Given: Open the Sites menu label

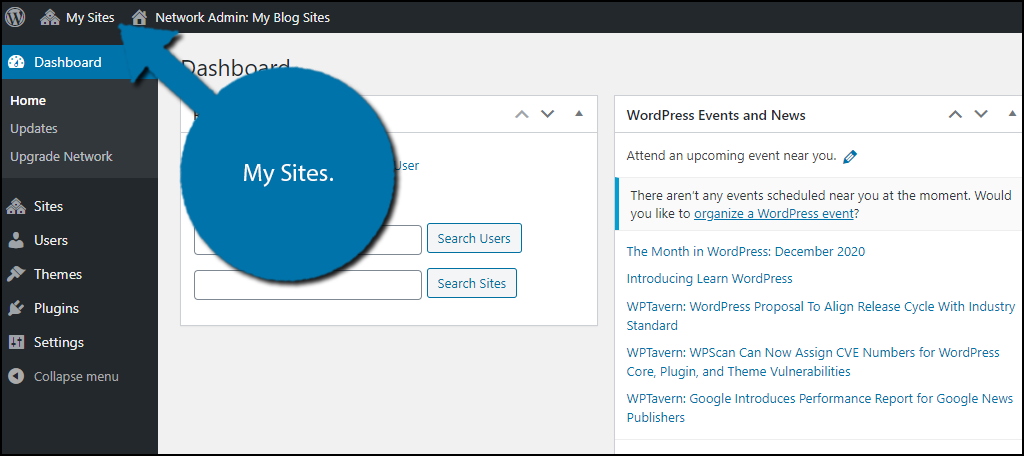Looking at the screenshot, I should click(48, 206).
